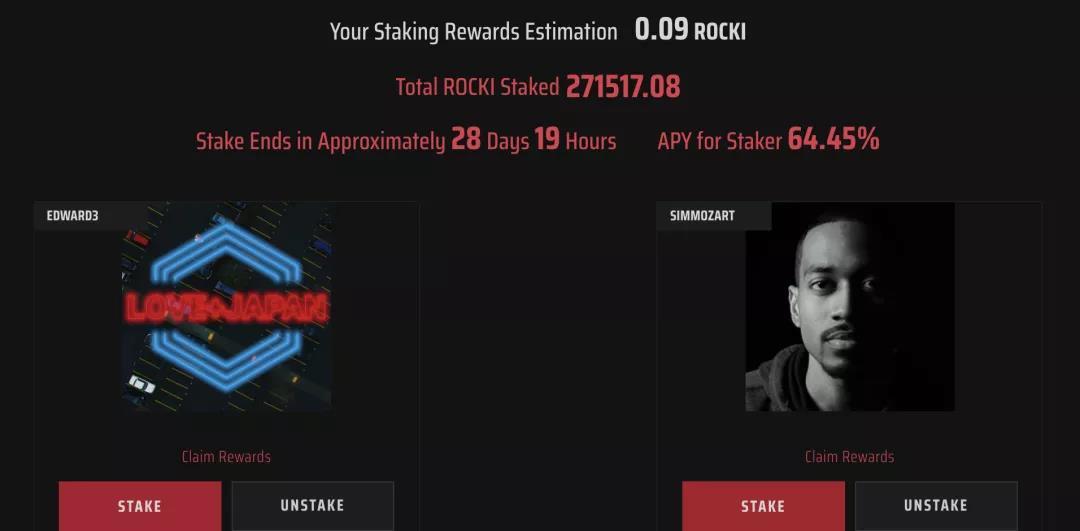Open the Love Japan neon album artwork
This screenshot has width=1080, height=531.
[227, 306]
